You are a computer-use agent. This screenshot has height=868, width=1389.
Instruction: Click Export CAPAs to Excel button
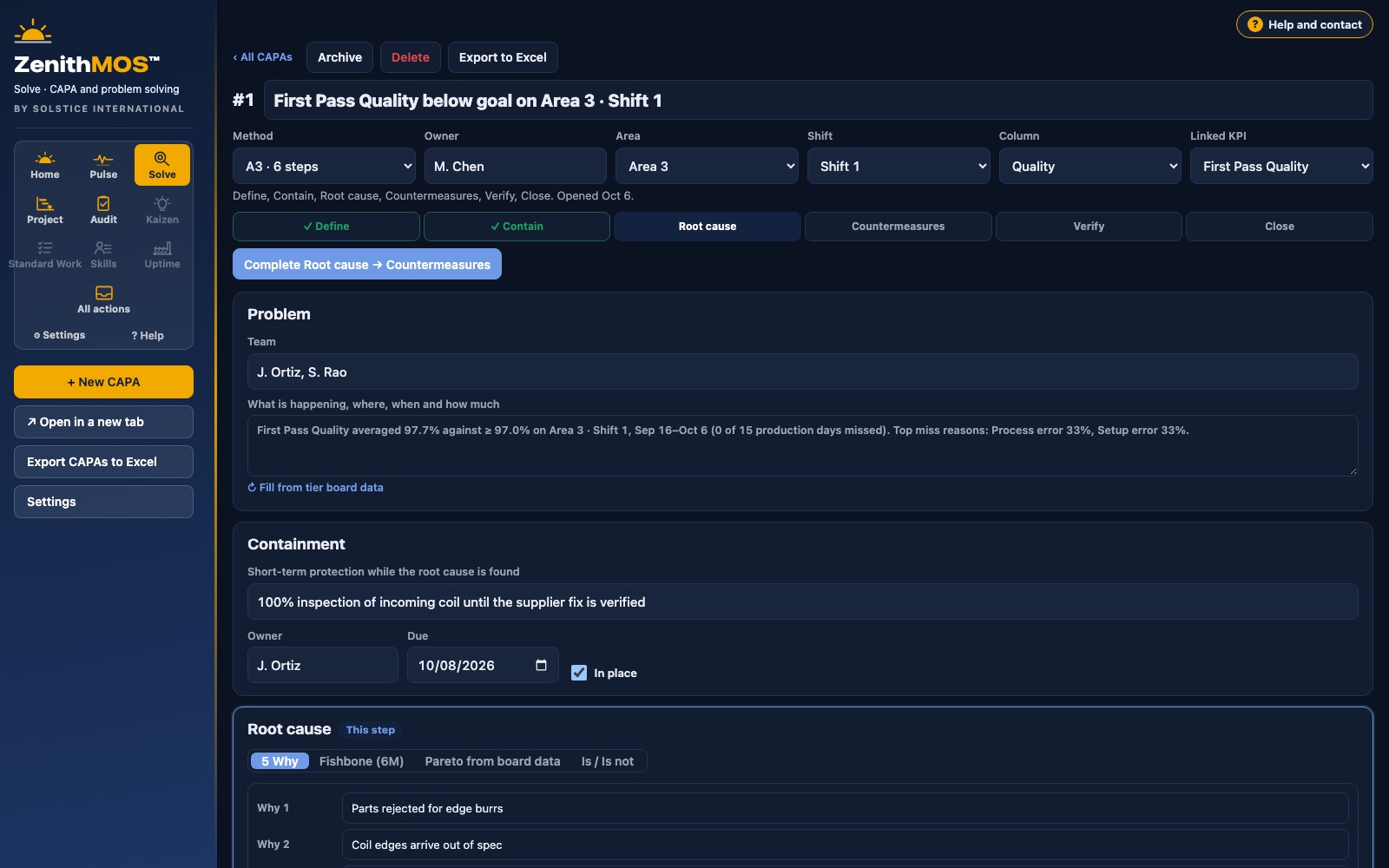point(103,462)
